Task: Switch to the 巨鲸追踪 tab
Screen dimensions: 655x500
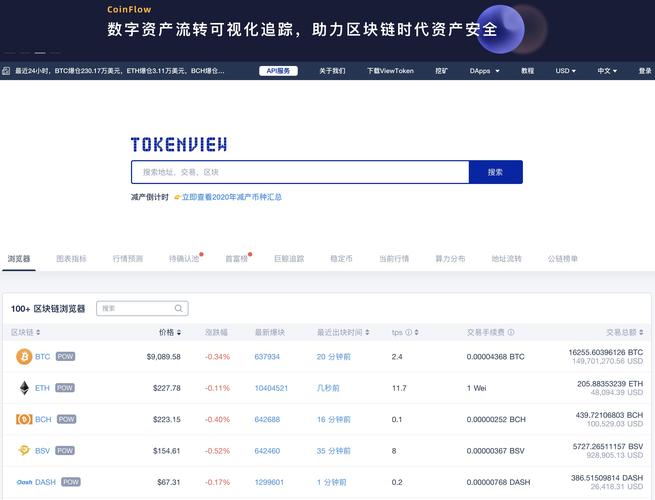Action: pos(289,259)
